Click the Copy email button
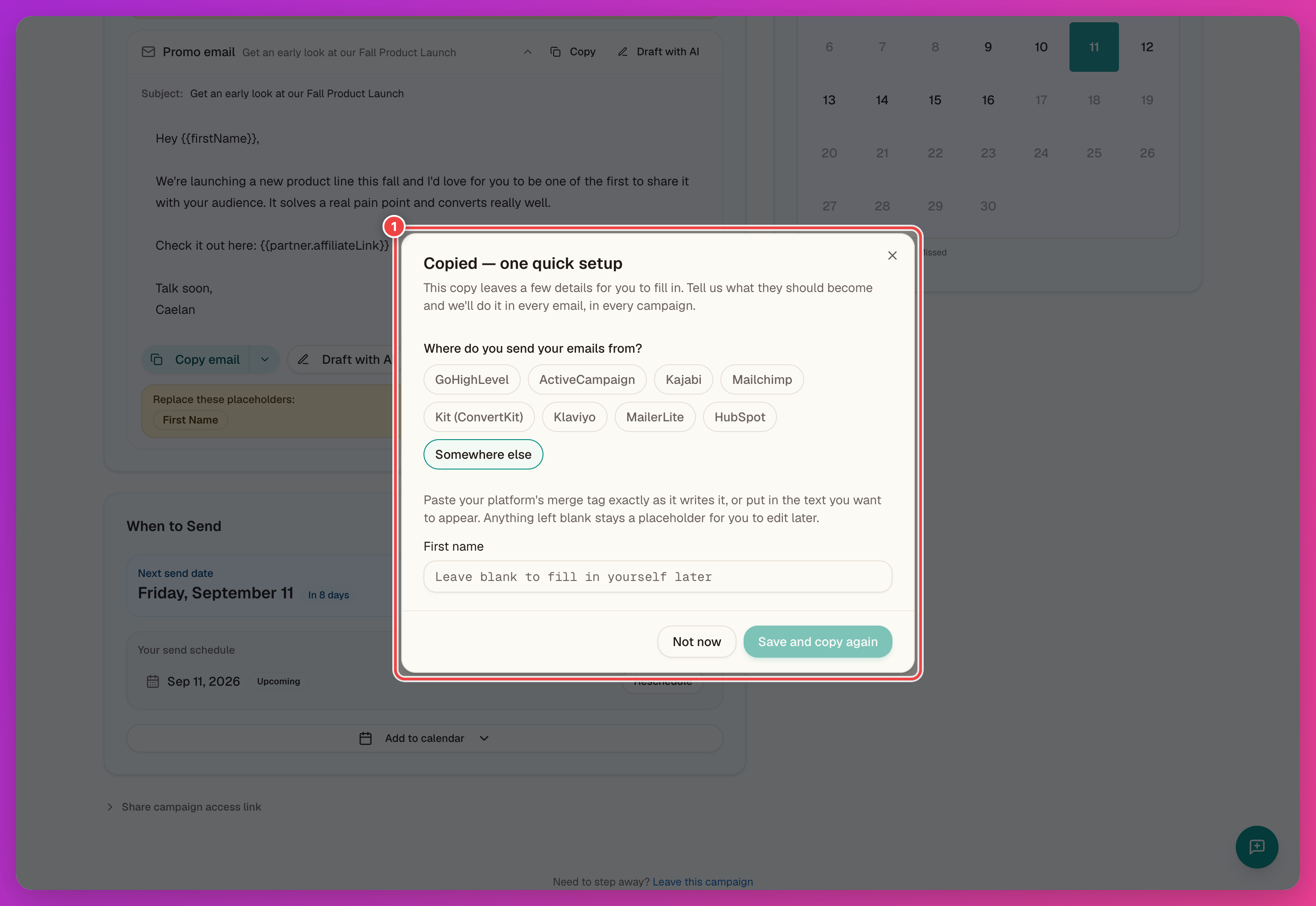 pos(195,359)
